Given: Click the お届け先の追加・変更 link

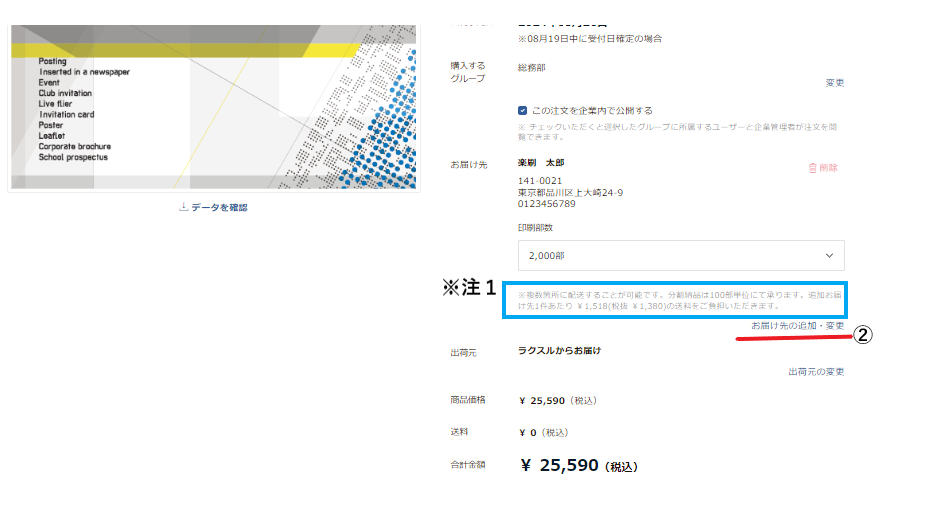Looking at the screenshot, I should tap(797, 326).
